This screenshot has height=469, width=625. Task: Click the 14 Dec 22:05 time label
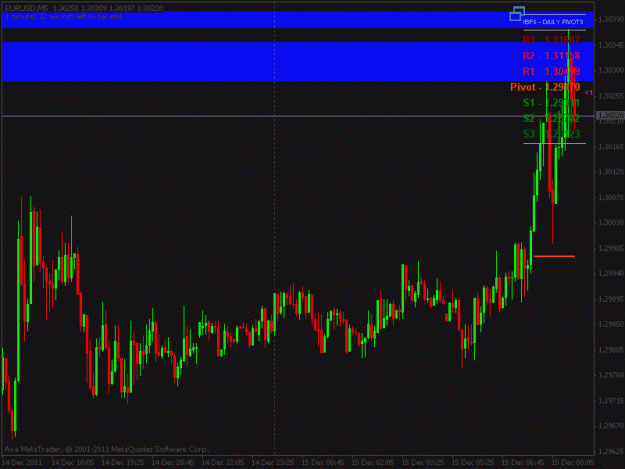[223, 463]
